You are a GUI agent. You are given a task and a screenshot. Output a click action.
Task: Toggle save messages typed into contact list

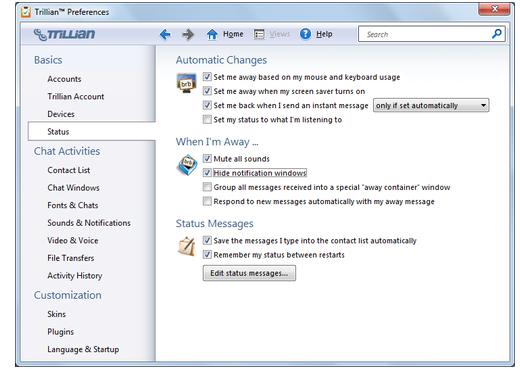pyautogui.click(x=207, y=240)
